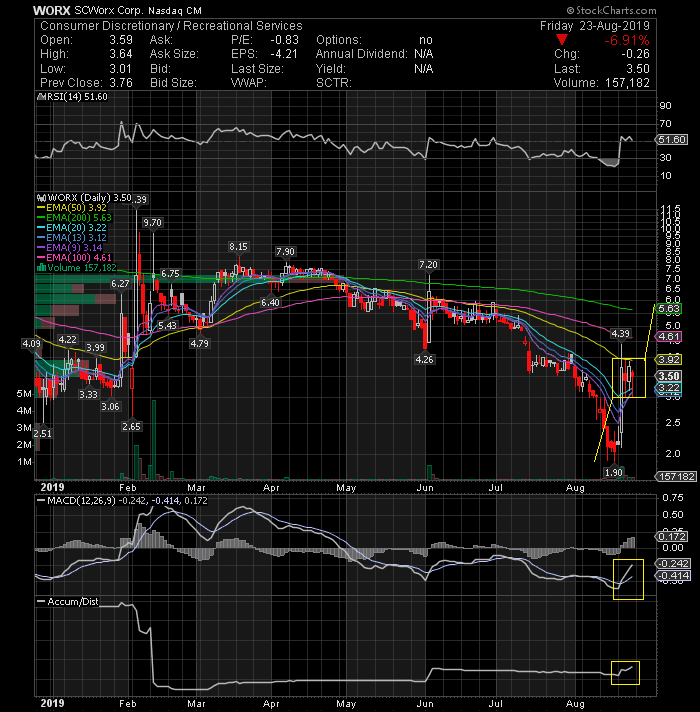Click the -0.242 MACD axis tag

674,564
